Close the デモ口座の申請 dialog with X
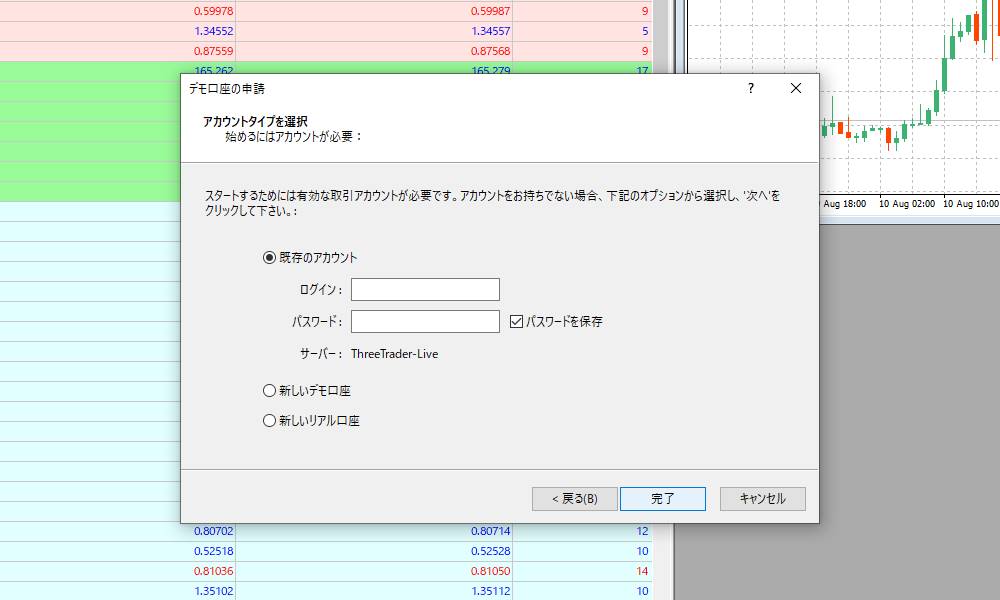Image resolution: width=1000 pixels, height=600 pixels. 795,88
